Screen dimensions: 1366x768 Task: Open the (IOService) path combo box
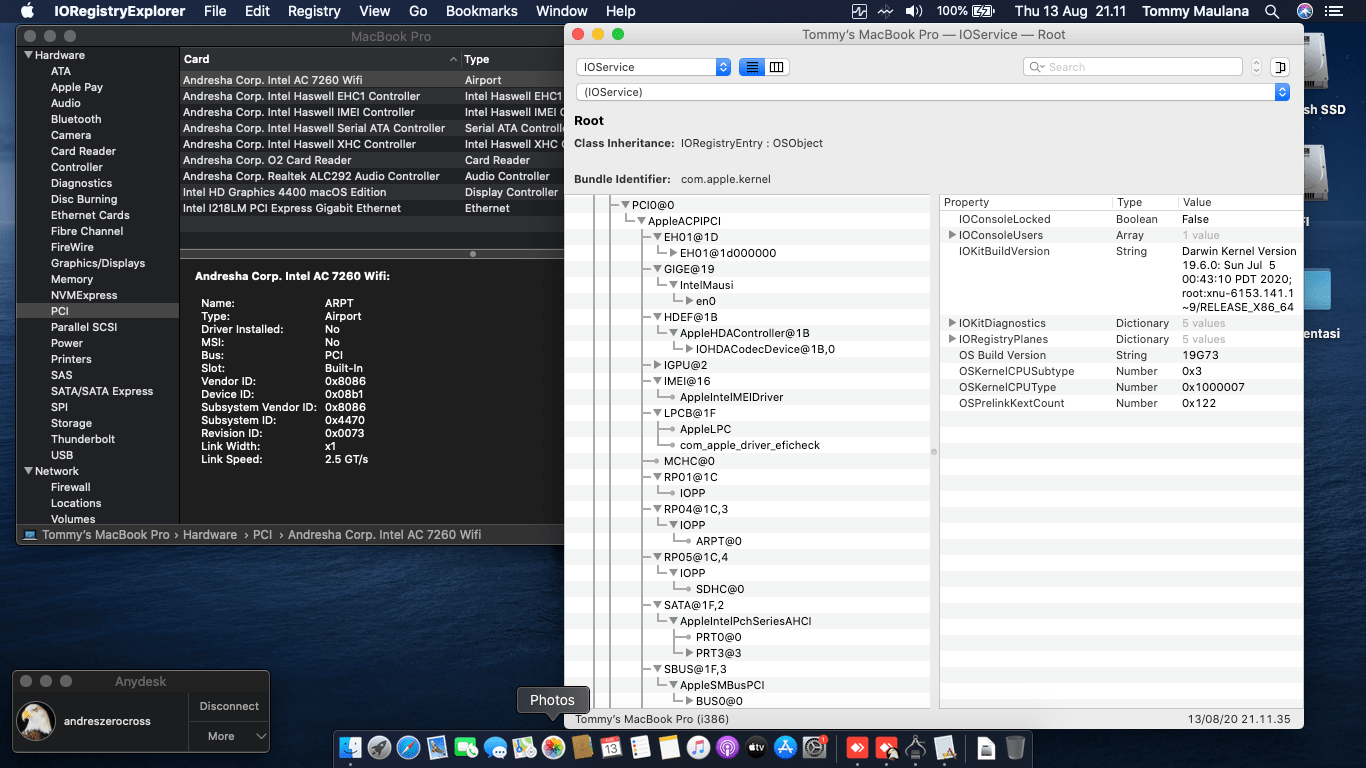[x=932, y=92]
